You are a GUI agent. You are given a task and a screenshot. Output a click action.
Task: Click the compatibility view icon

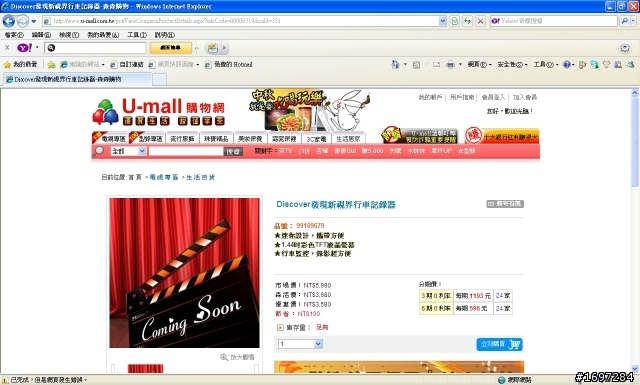pyautogui.click(x=455, y=21)
